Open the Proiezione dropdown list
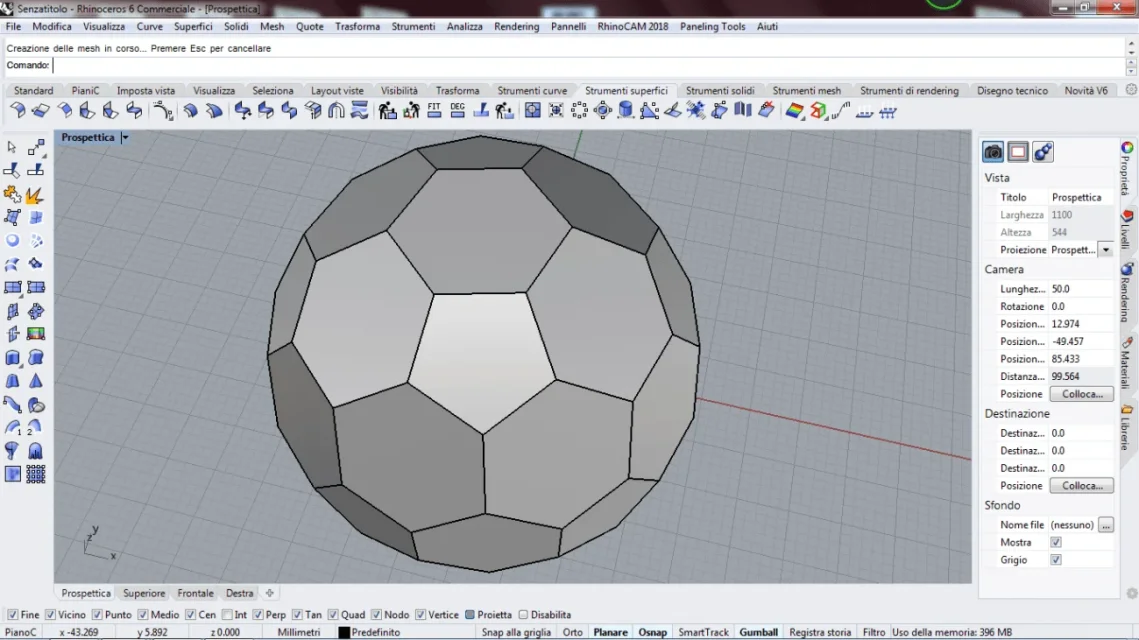This screenshot has height=640, width=1139. [1106, 250]
